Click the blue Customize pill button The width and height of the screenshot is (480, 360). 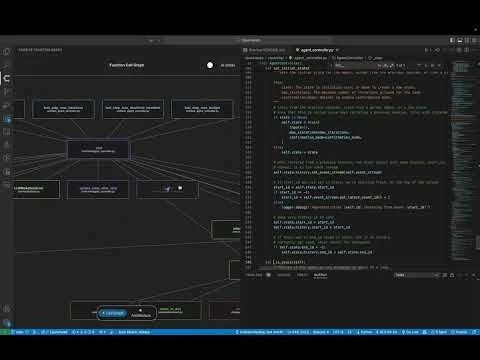click(x=113, y=313)
